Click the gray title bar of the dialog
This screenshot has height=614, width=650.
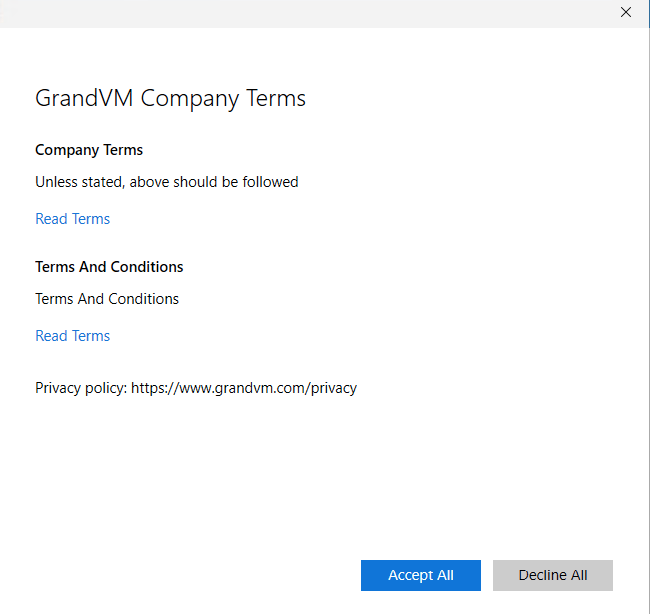[x=300, y=12]
